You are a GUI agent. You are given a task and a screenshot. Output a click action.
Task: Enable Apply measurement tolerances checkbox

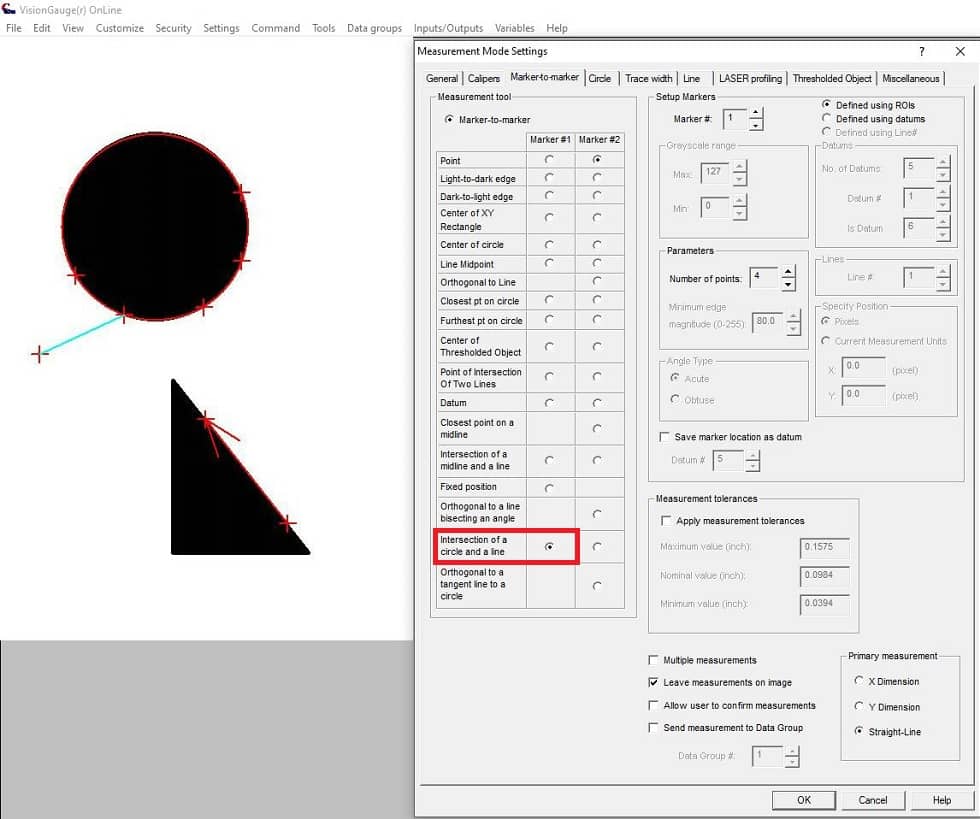(x=666, y=520)
